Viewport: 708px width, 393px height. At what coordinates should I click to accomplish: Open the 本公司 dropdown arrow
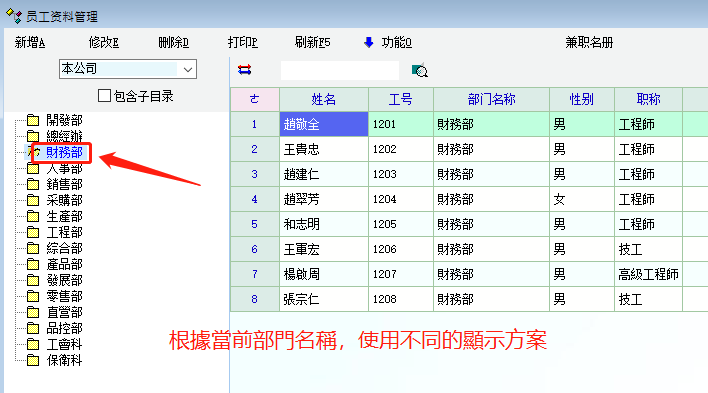pos(188,69)
